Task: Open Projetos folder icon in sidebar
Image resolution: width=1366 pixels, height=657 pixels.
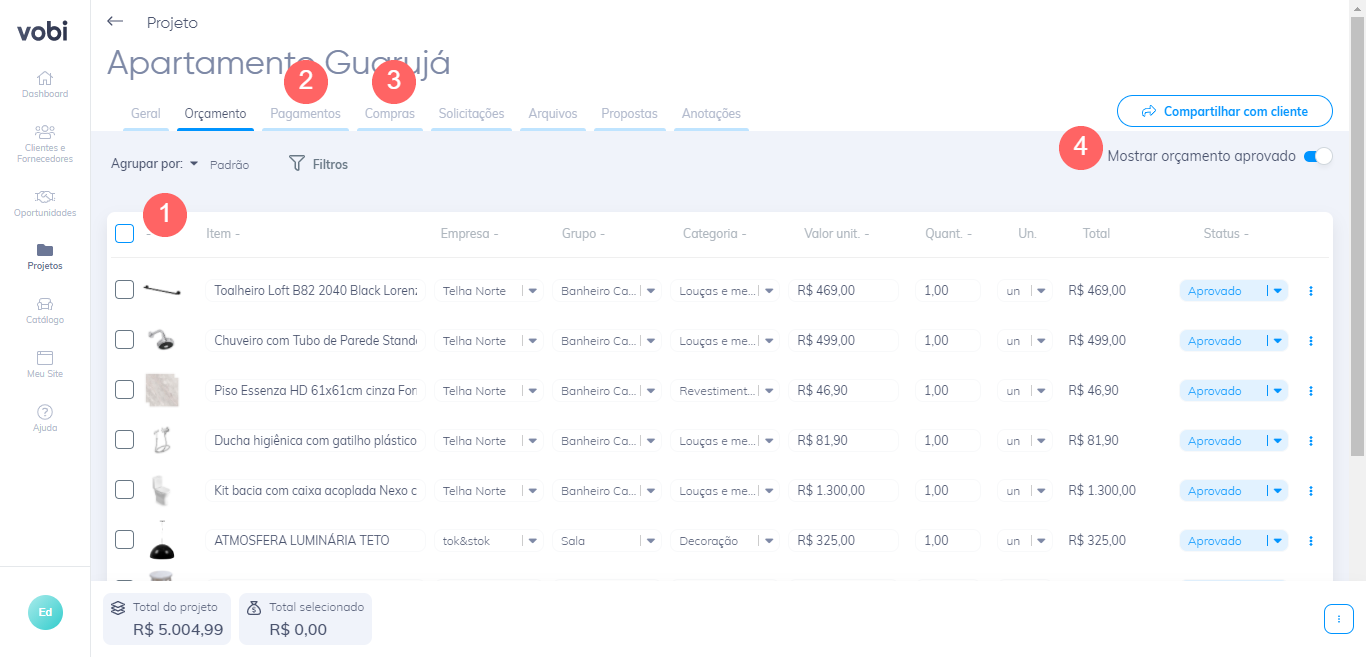Action: (x=45, y=249)
